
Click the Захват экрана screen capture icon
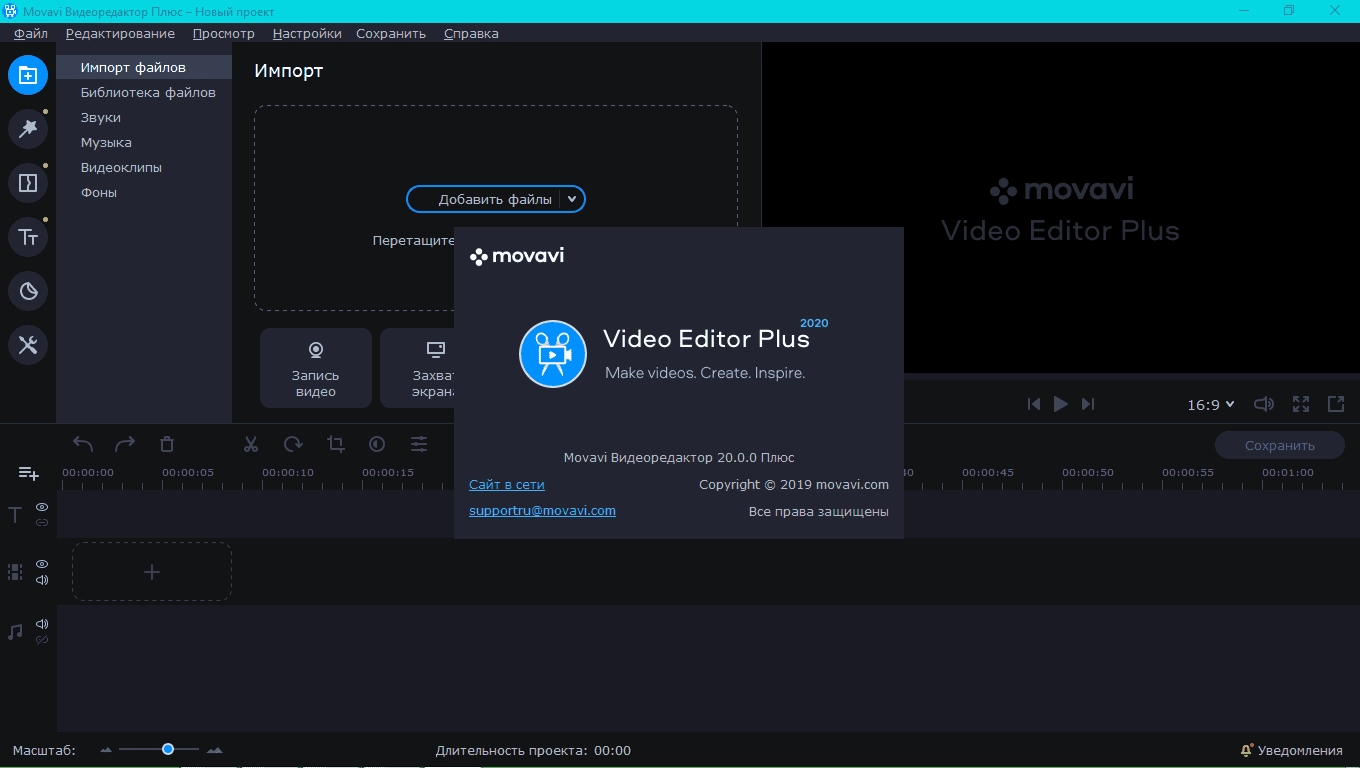point(436,349)
